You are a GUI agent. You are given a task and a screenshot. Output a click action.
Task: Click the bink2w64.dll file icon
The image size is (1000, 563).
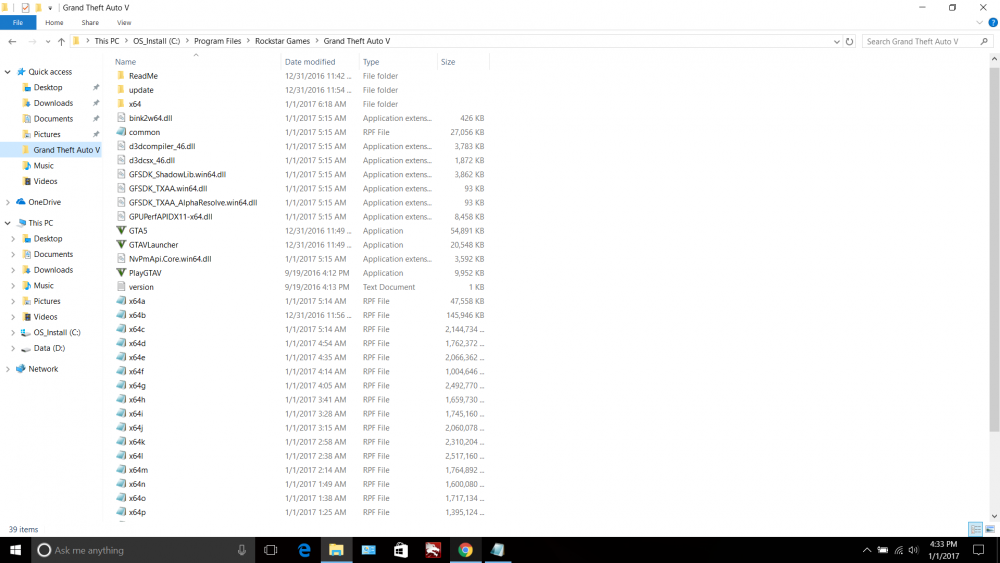click(121, 118)
